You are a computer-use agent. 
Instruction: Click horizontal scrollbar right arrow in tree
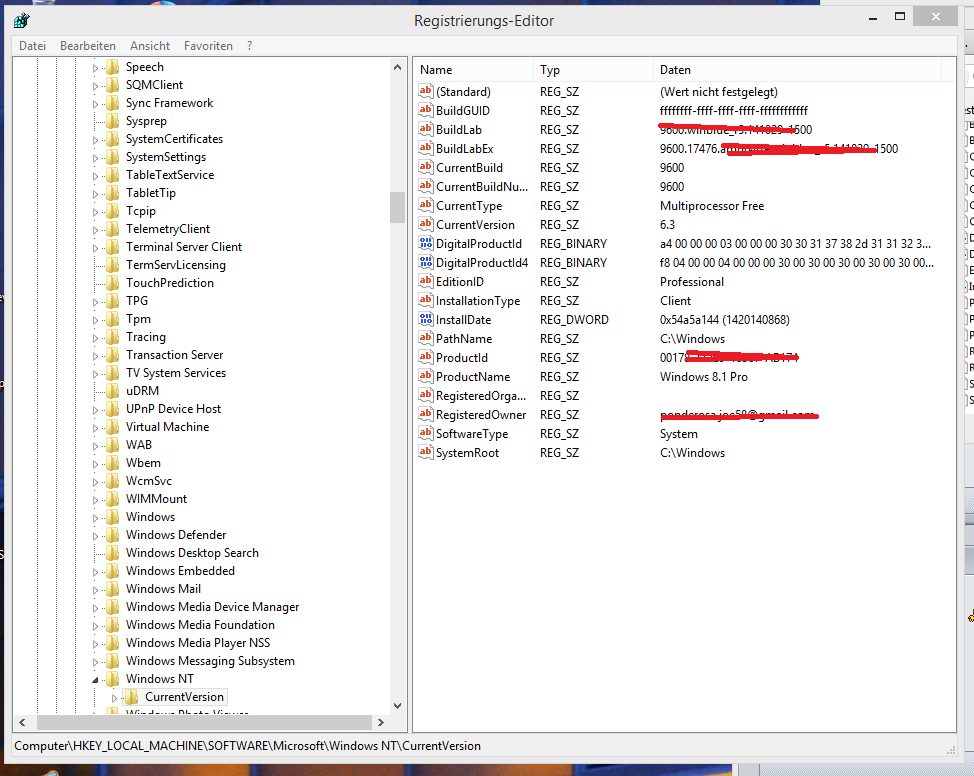coord(381,722)
